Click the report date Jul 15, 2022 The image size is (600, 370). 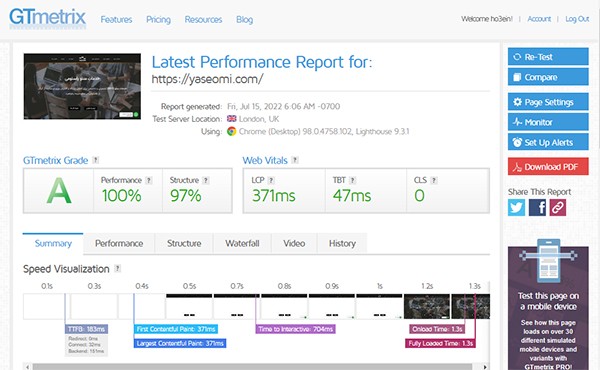coord(283,106)
